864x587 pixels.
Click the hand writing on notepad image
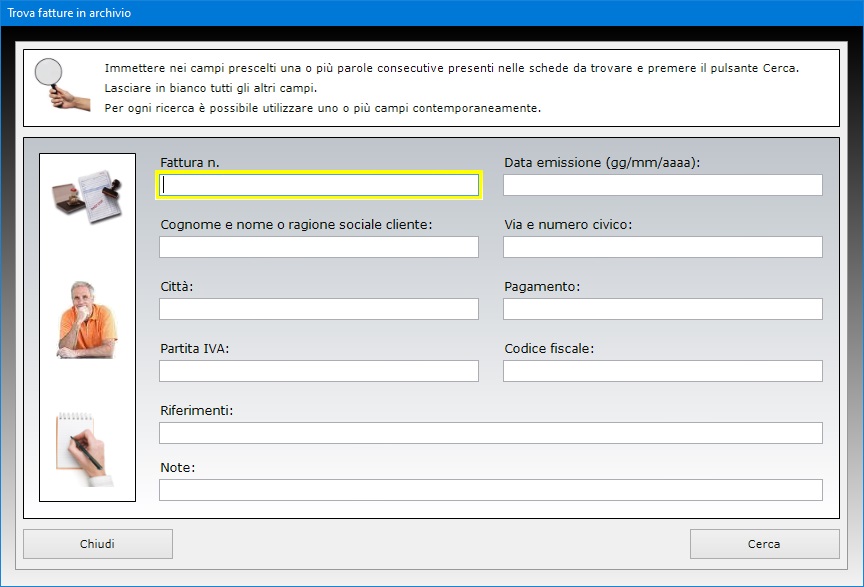click(x=85, y=449)
